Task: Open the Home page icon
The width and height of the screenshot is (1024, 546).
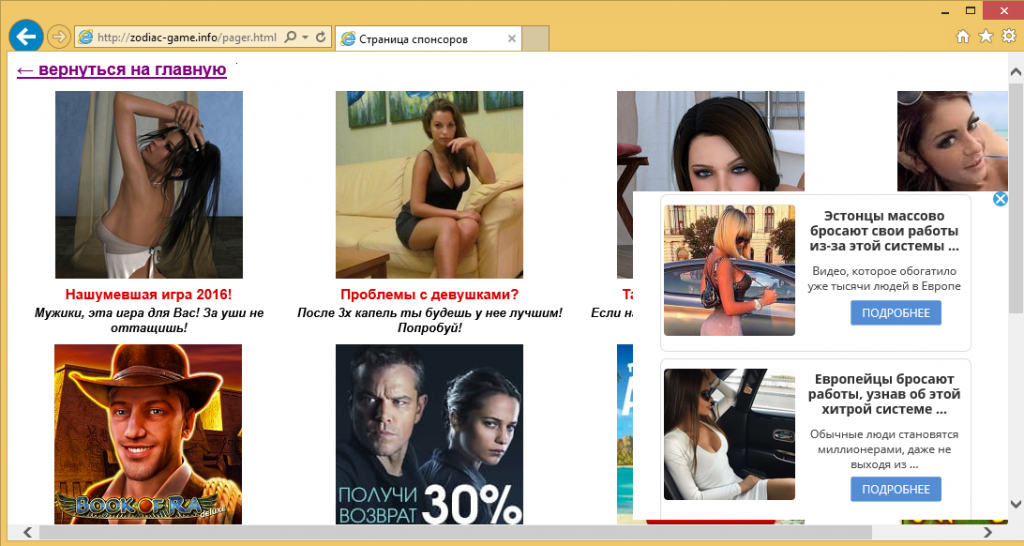Action: pyautogui.click(x=963, y=37)
